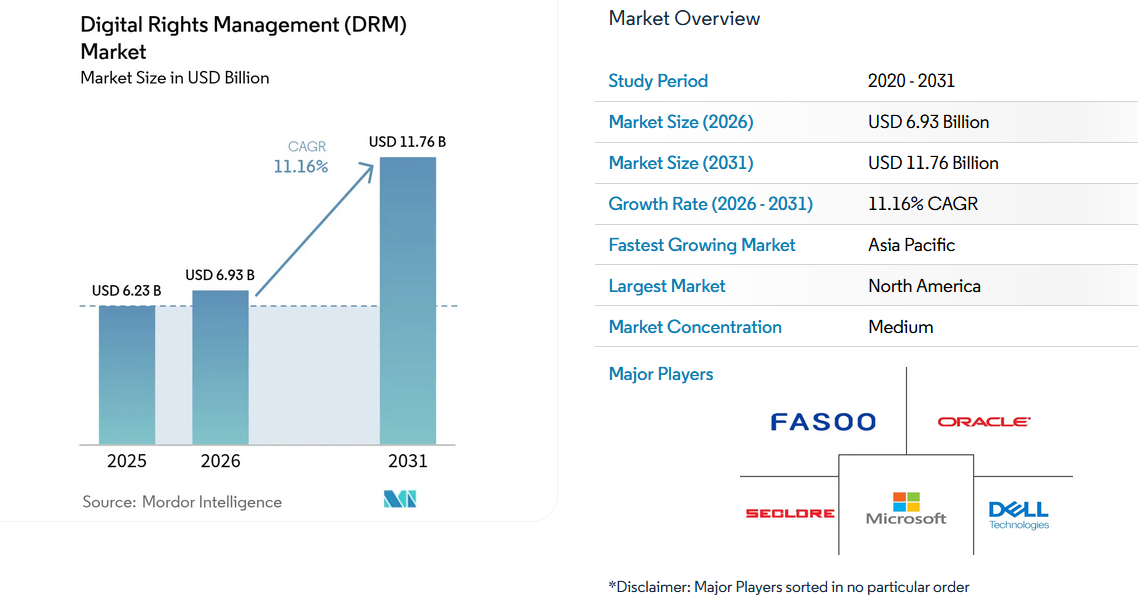Click the 'Largest Market' label
The width and height of the screenshot is (1138, 600).
(x=667, y=286)
